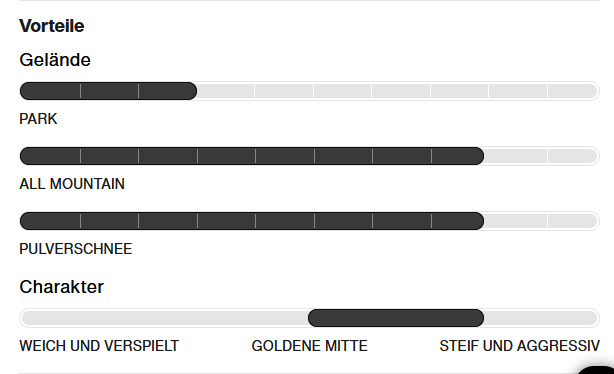614x374 pixels.
Task: Click the grey unfilled end of the All Mountain bar
Action: [x=541, y=156]
